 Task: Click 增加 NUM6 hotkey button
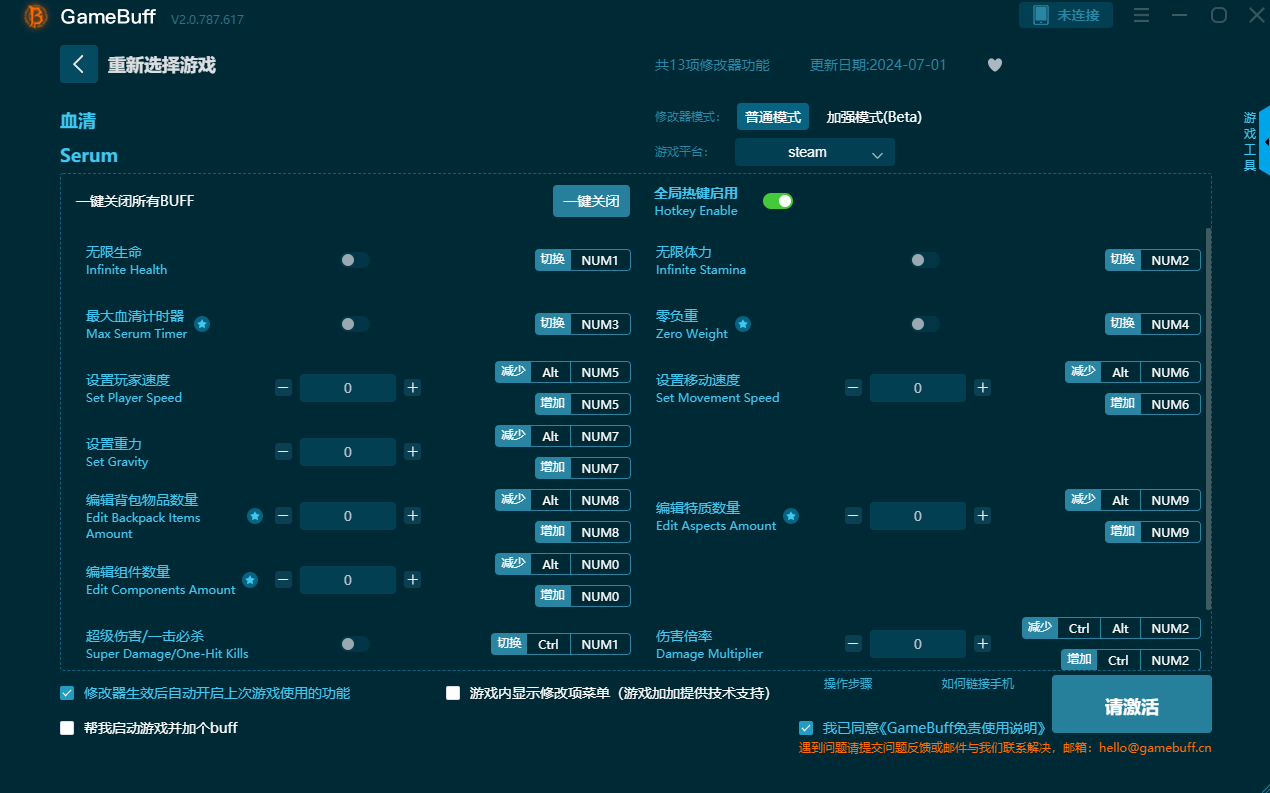point(1153,404)
